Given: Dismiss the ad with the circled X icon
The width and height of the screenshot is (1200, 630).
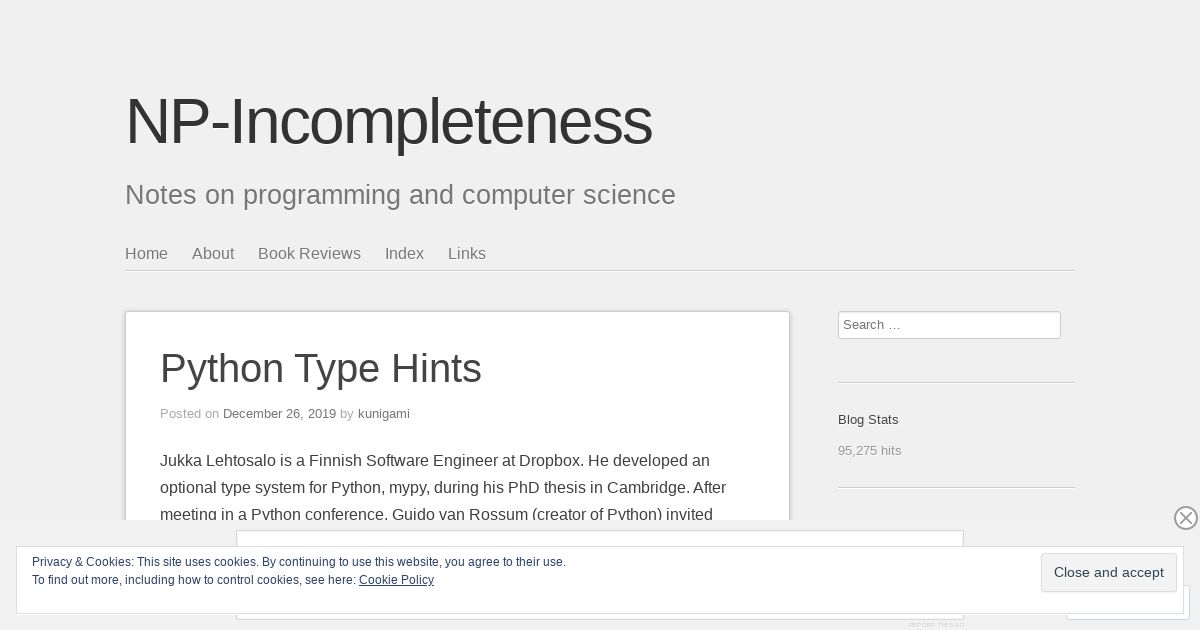Looking at the screenshot, I should (1185, 517).
